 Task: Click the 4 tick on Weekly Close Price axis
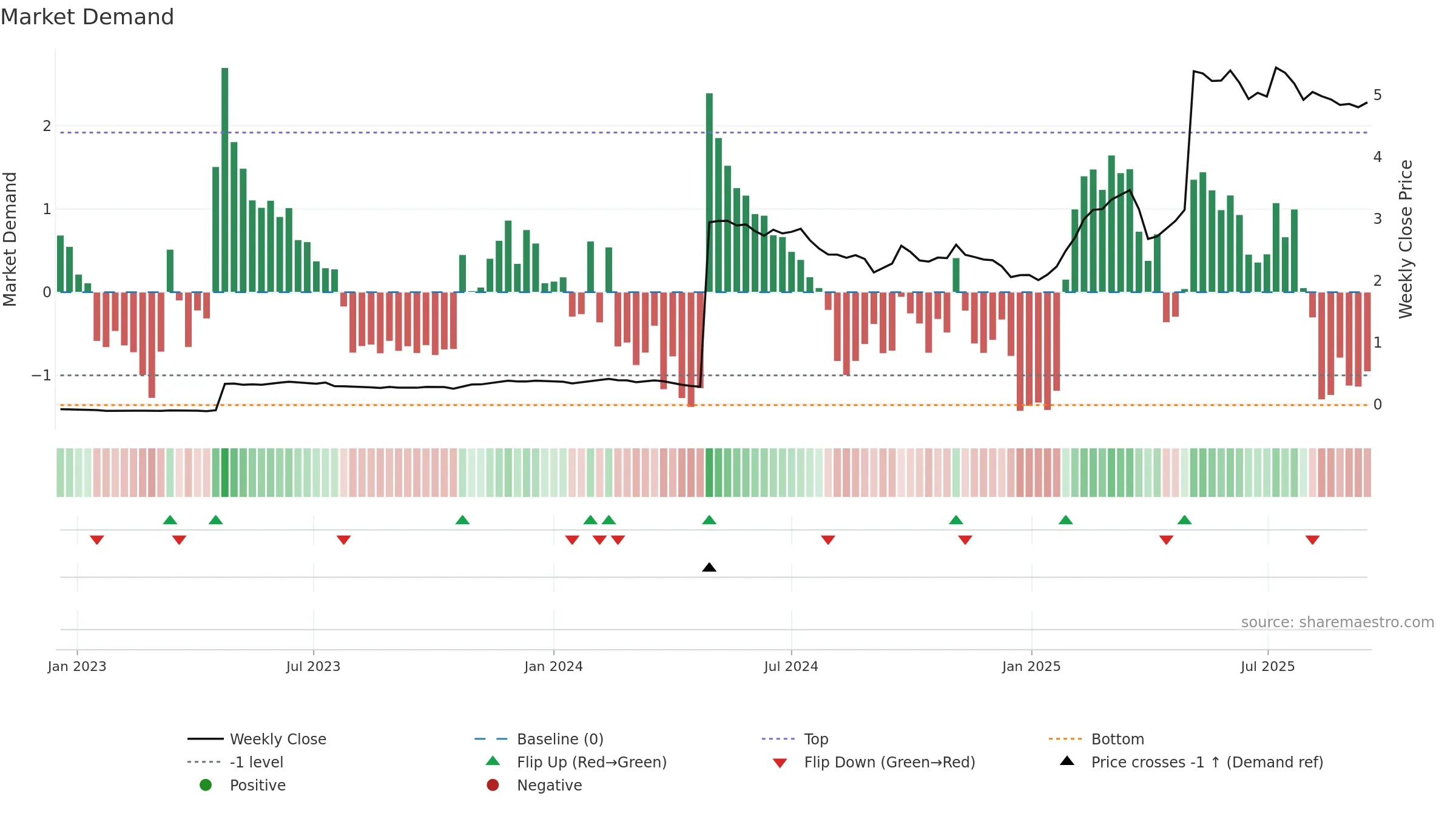(1378, 157)
